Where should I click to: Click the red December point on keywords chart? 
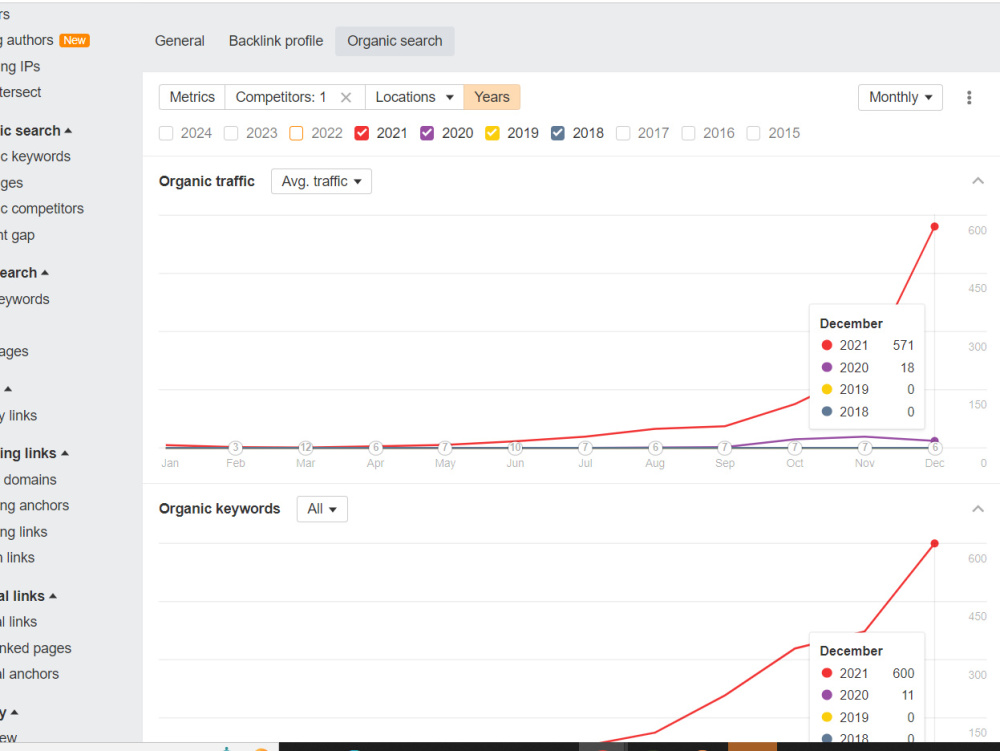point(934,544)
